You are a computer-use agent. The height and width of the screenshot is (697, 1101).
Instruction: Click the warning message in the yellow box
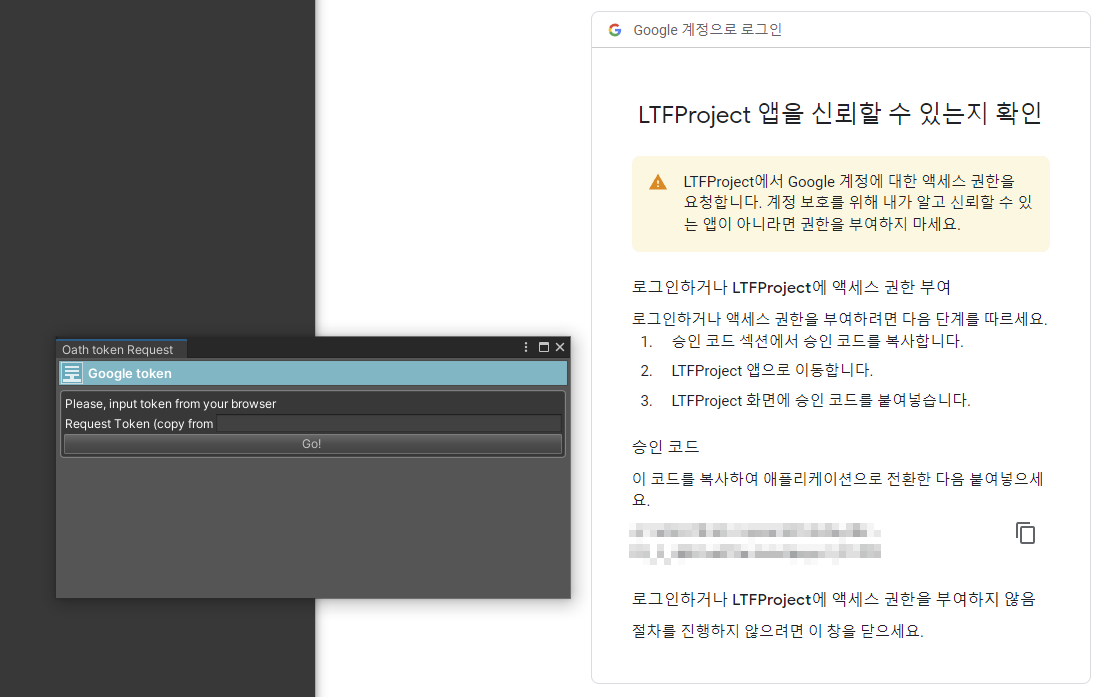tap(858, 203)
